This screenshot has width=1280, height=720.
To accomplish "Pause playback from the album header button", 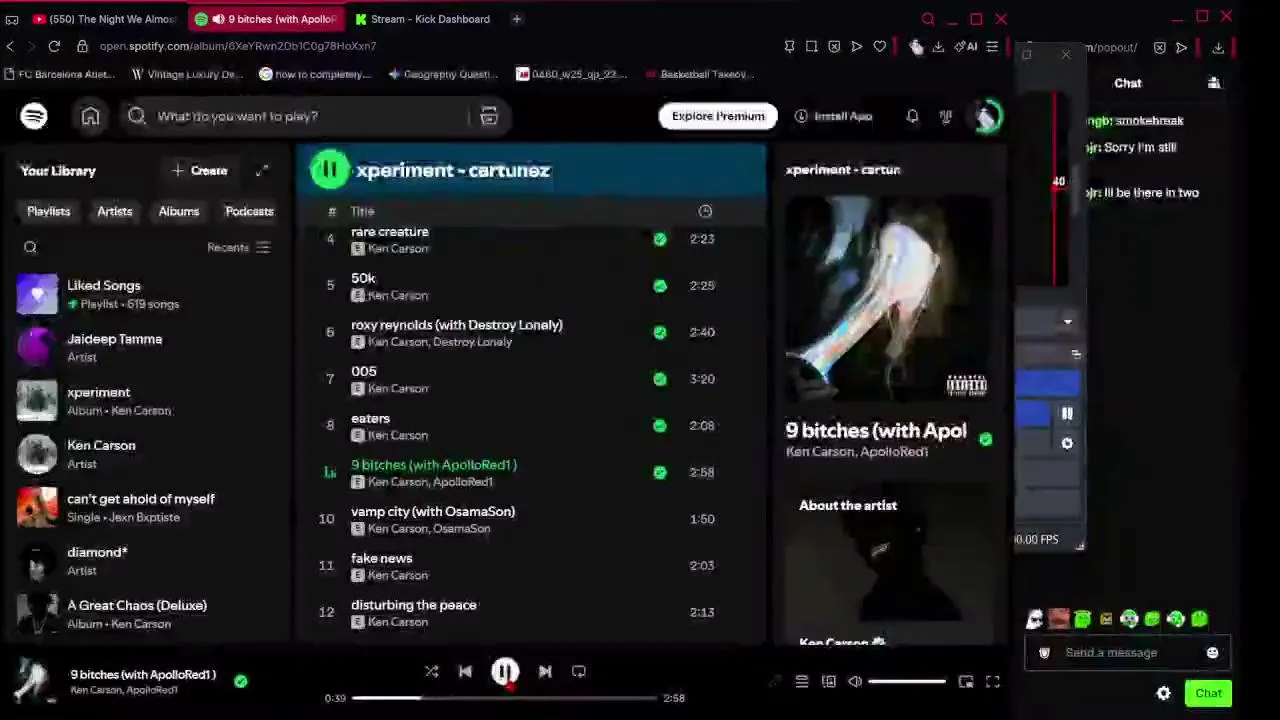I will [x=329, y=170].
